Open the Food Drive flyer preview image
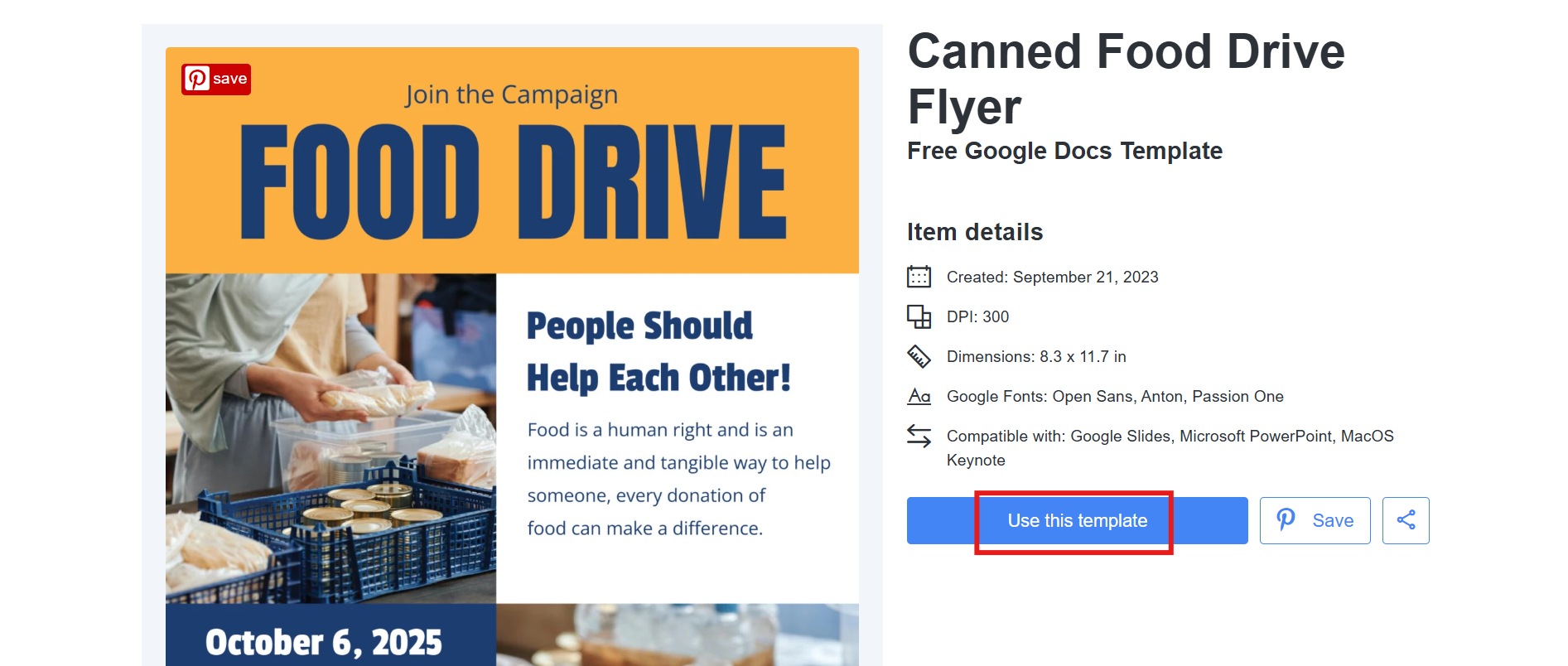The height and width of the screenshot is (666, 1568). coord(512,356)
